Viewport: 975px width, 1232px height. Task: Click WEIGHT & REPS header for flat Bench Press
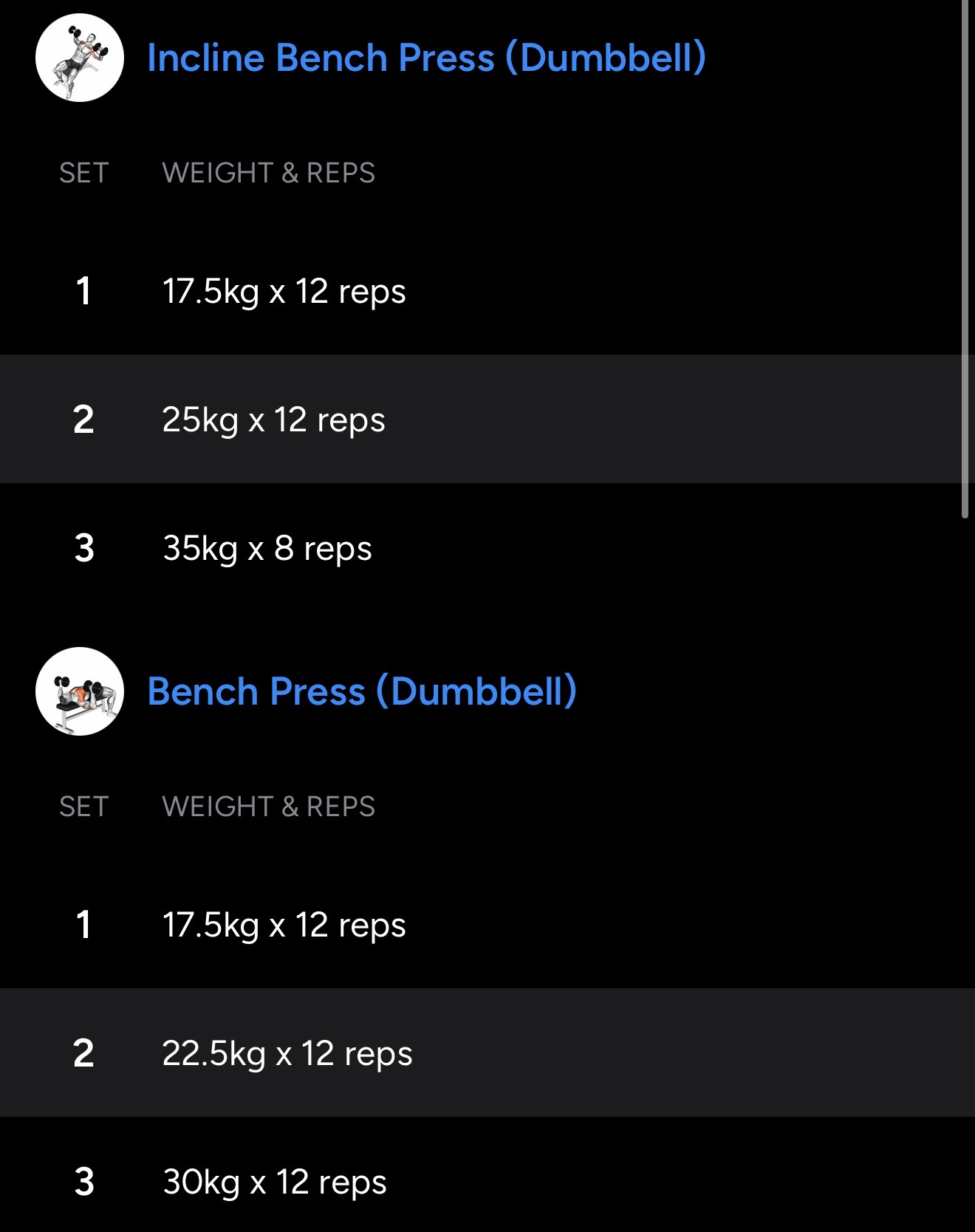[269, 807]
